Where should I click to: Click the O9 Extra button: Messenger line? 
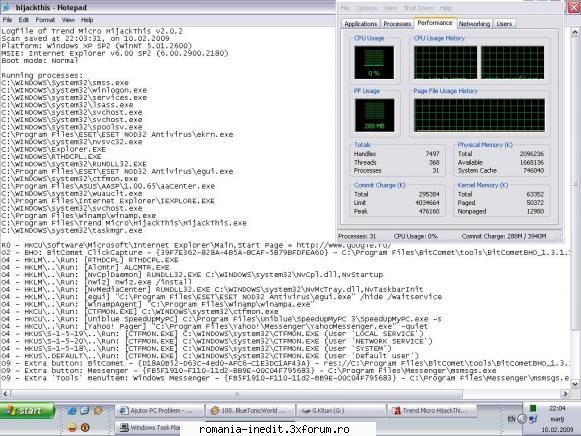[x=249, y=371]
